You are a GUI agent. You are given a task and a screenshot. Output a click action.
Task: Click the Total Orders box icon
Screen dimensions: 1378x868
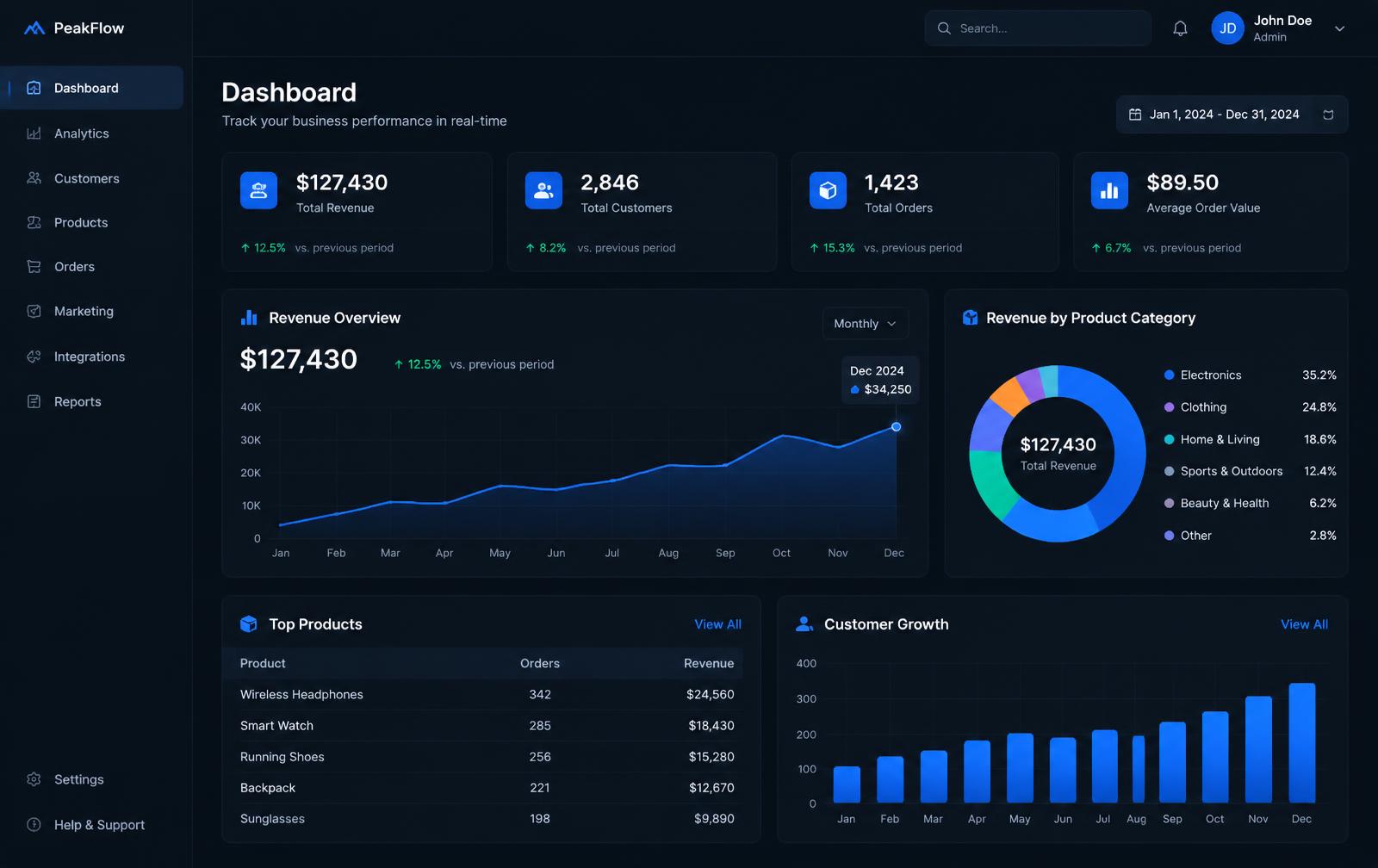(x=828, y=190)
